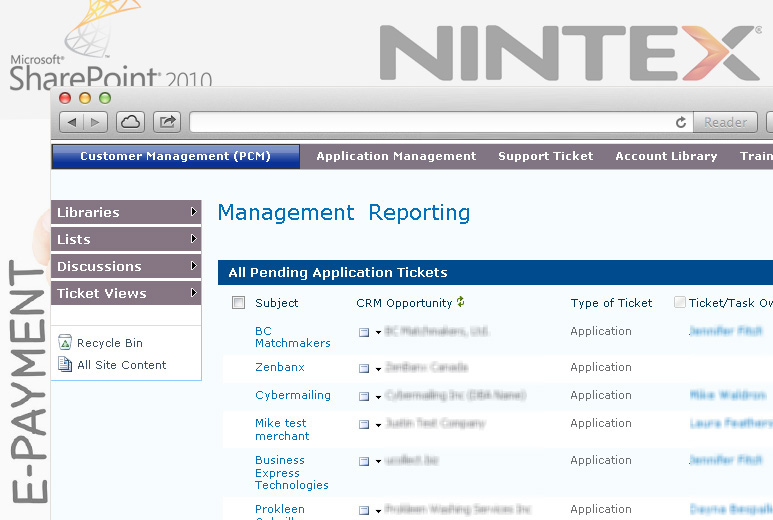Screen dimensions: 773x520
Task: Open the dropdown arrow in Business Express Technologies row
Action: point(378,462)
